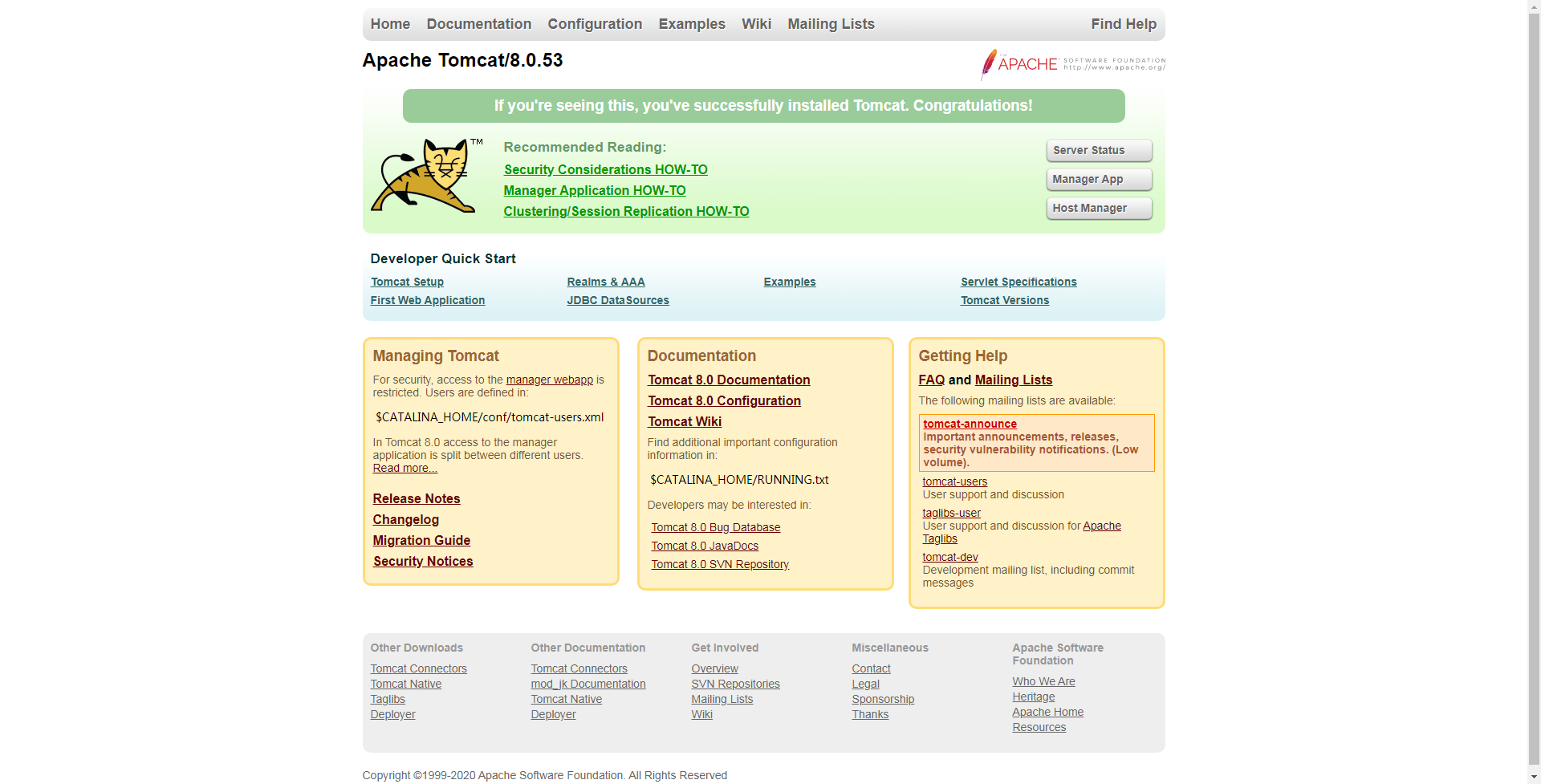1541x784 pixels.
Task: Open Taglibs link in Other Downloads
Action: 388,699
